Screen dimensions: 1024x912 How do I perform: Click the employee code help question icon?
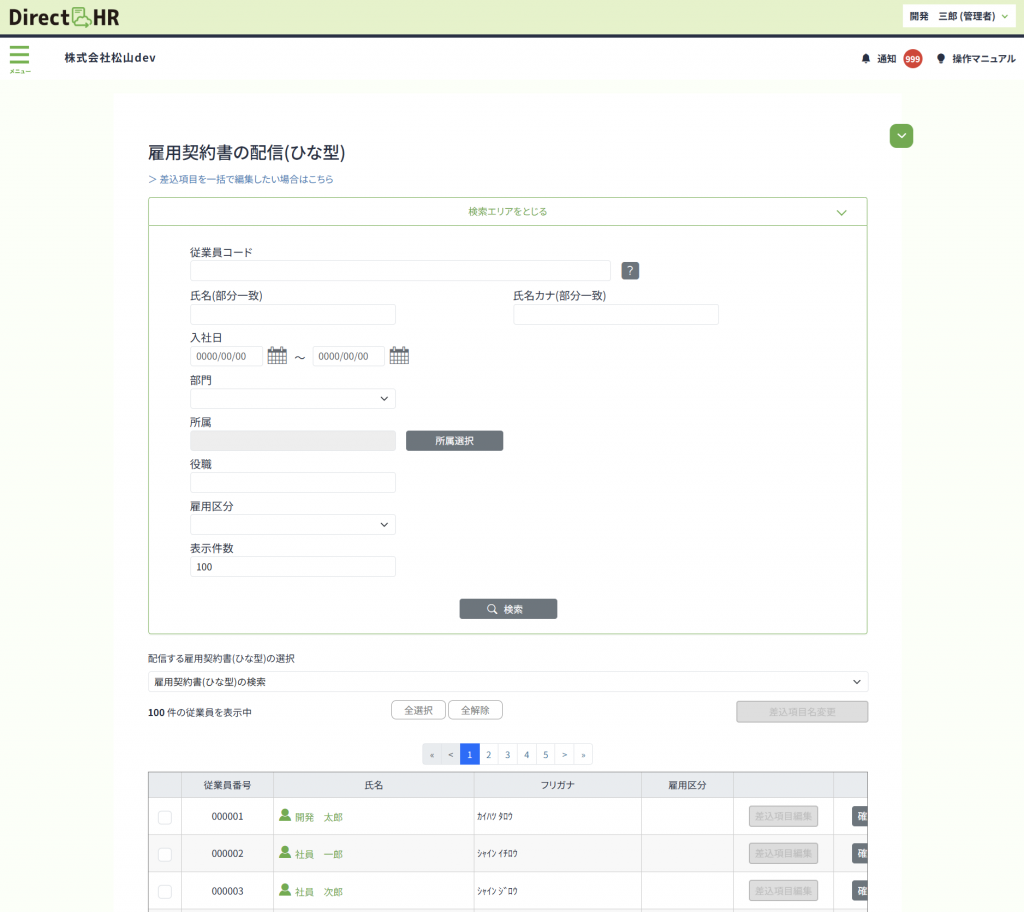pyautogui.click(x=630, y=271)
